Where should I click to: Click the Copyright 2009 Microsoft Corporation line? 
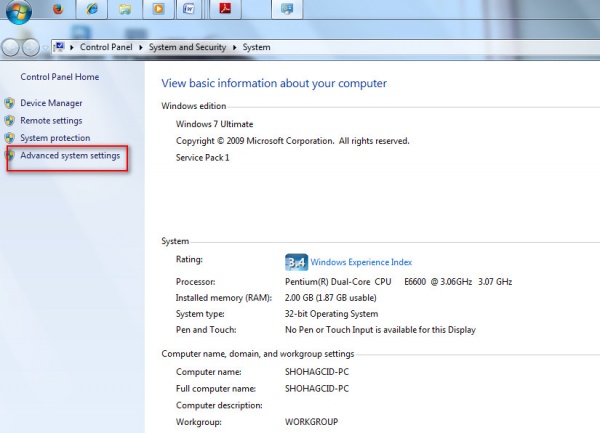(x=292, y=141)
